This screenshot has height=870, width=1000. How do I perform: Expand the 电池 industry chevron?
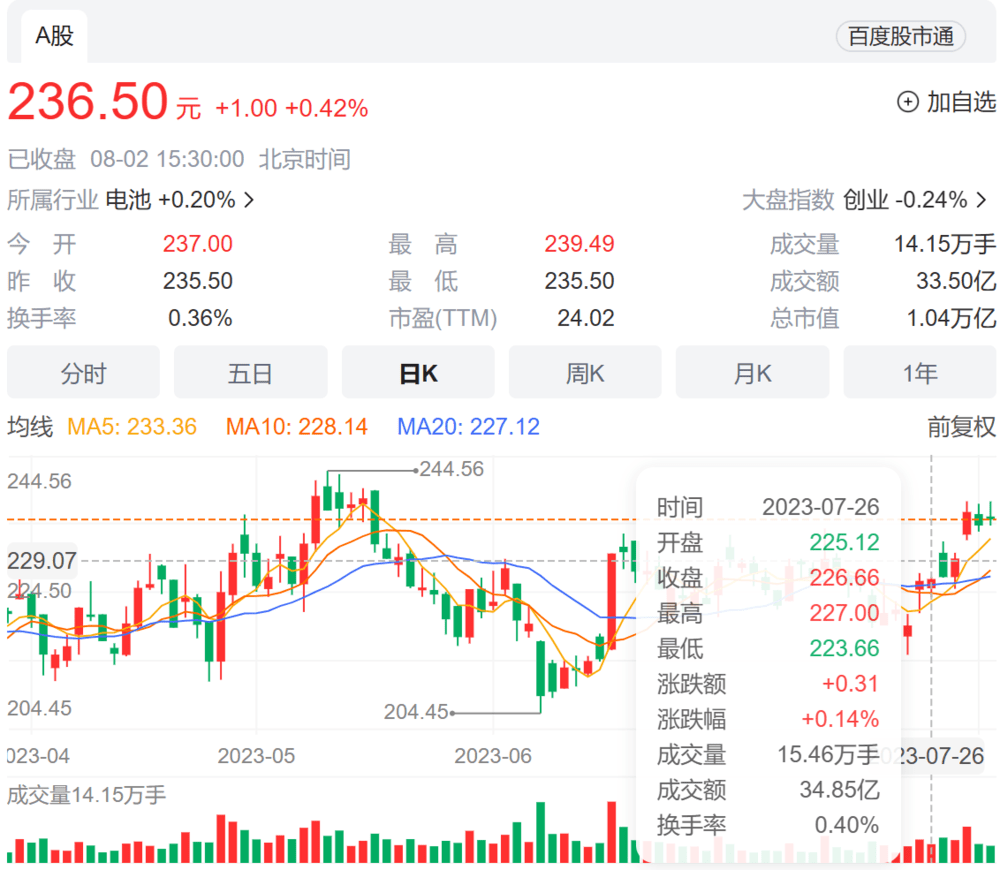tap(249, 200)
